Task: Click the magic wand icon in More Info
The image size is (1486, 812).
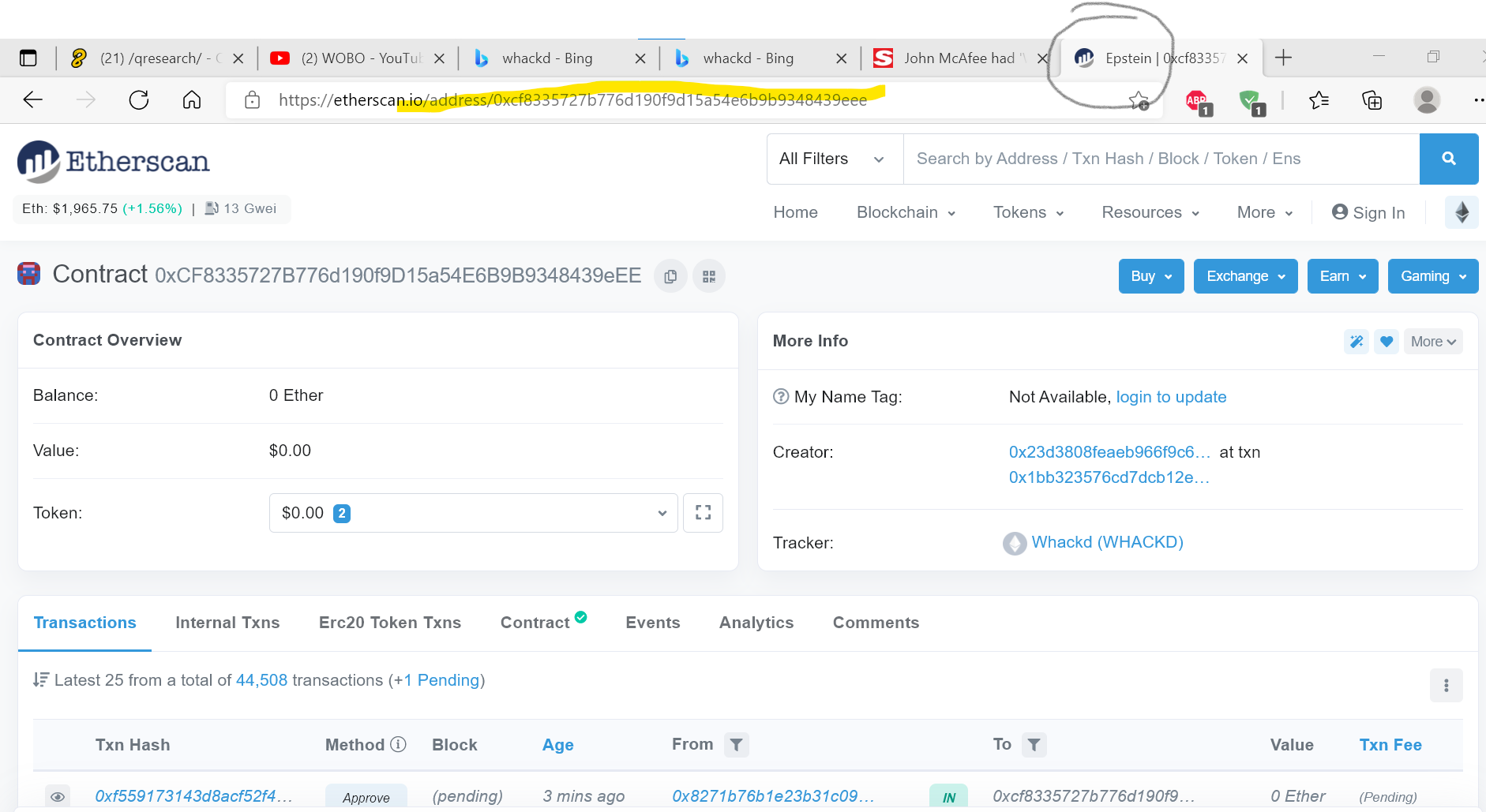Action: [1357, 342]
